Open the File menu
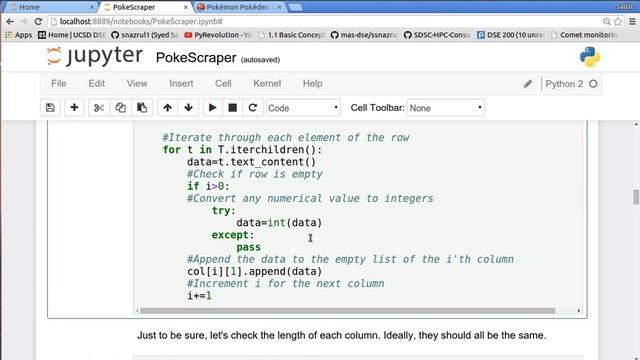640x360 pixels. click(59, 84)
